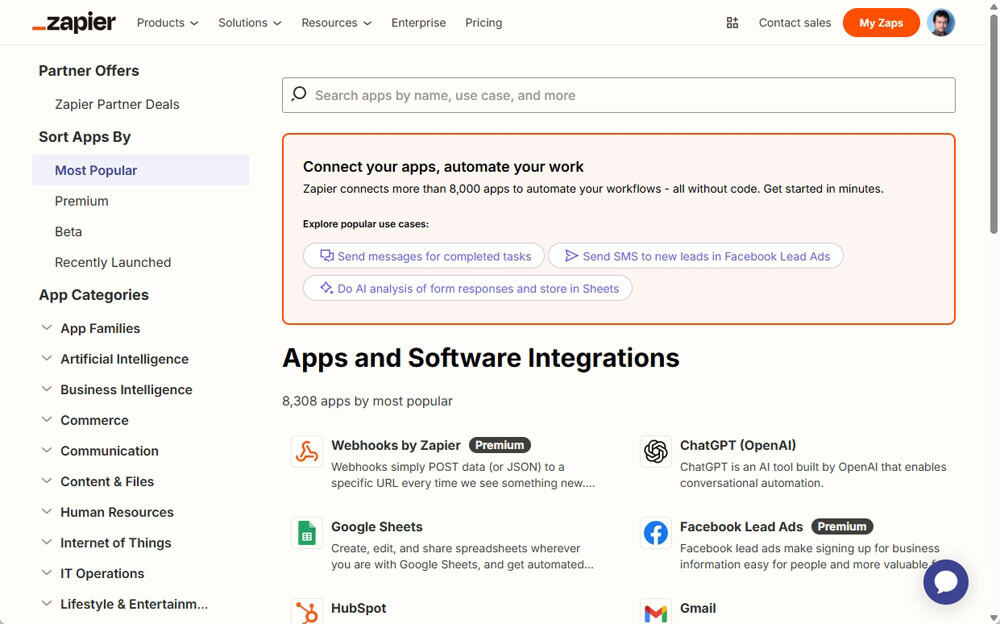Click the page vertical scrollbar

[x=994, y=124]
